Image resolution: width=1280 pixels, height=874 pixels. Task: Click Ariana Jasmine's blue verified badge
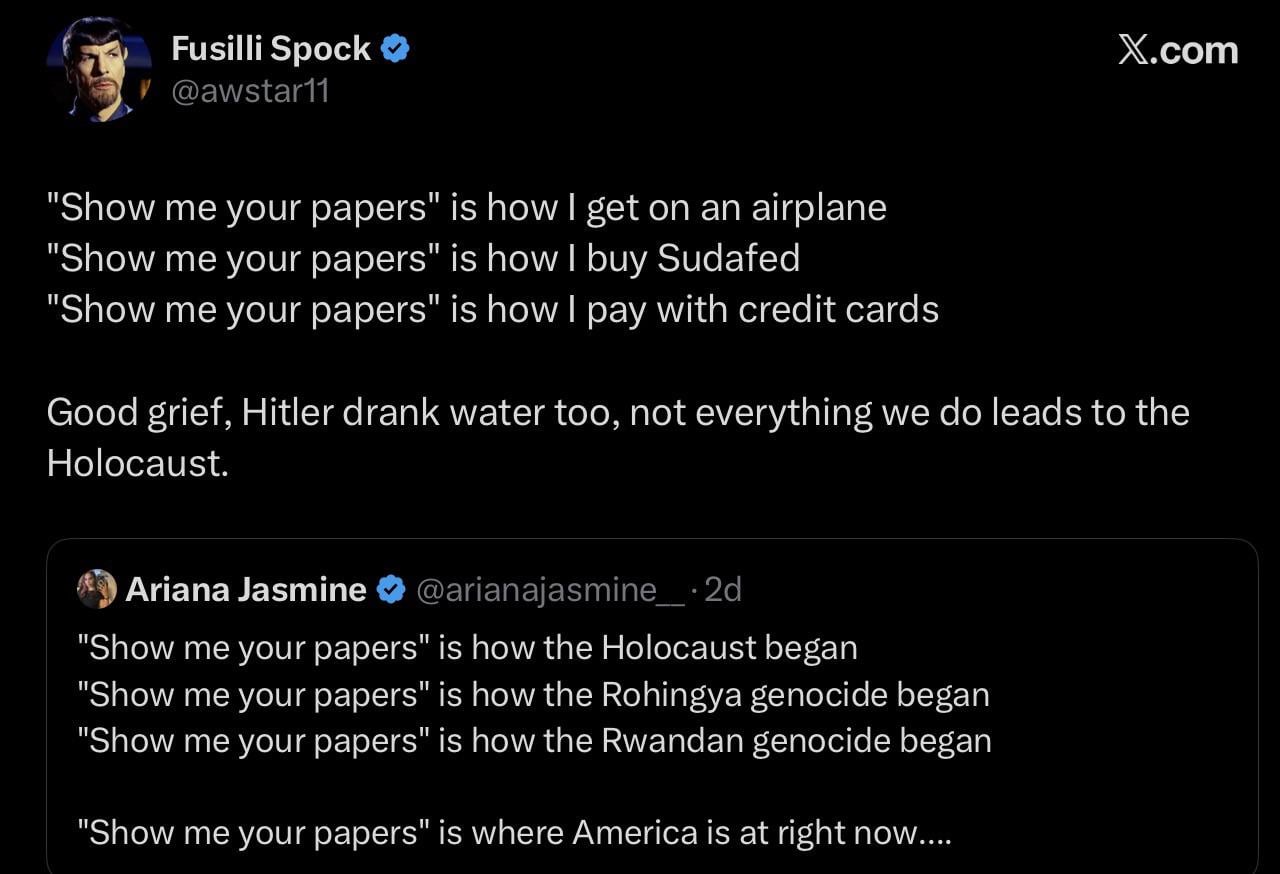tap(390, 590)
